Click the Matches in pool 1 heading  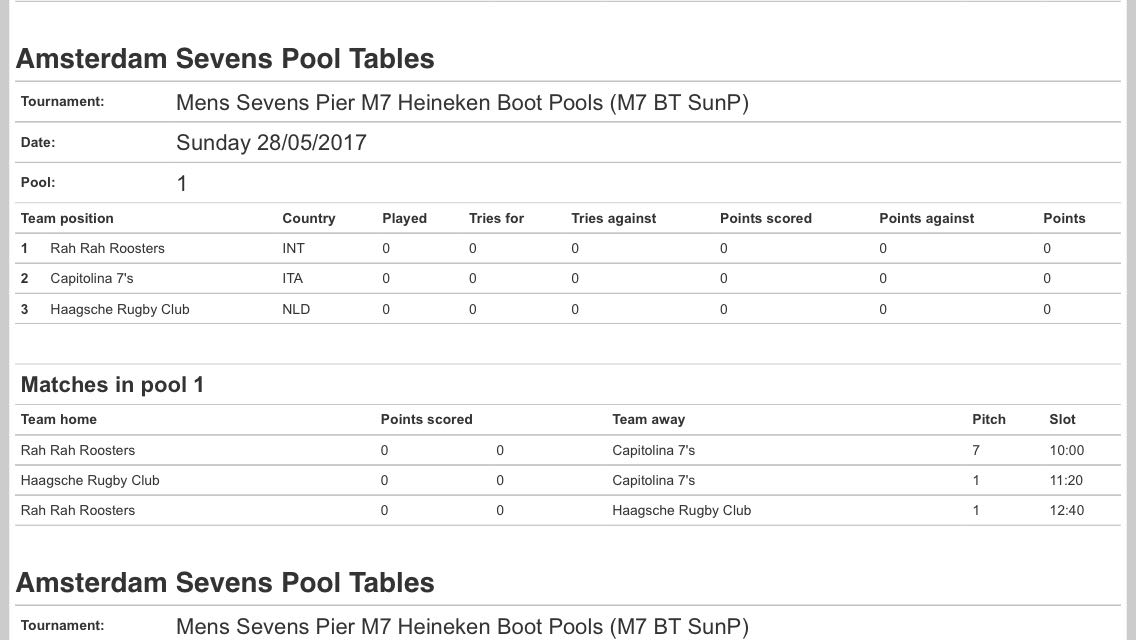[x=112, y=384]
